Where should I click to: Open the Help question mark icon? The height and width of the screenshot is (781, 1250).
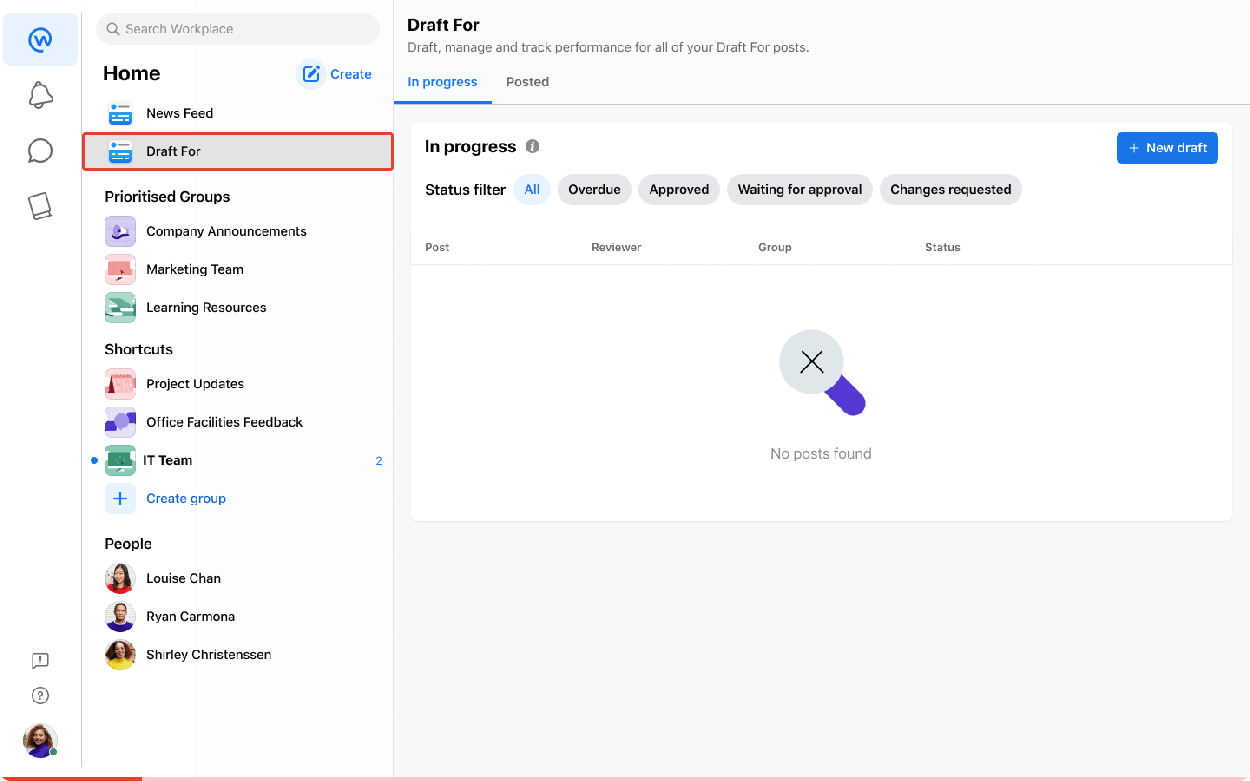[x=40, y=695]
